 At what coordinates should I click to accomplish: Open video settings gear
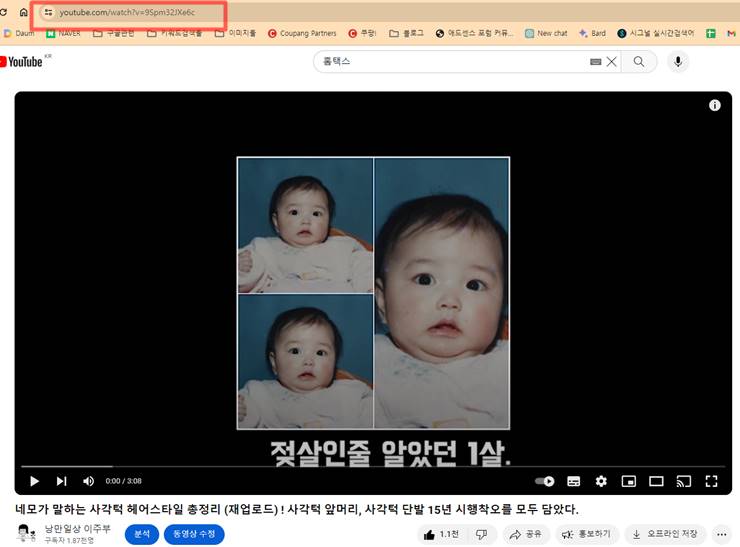click(x=601, y=481)
